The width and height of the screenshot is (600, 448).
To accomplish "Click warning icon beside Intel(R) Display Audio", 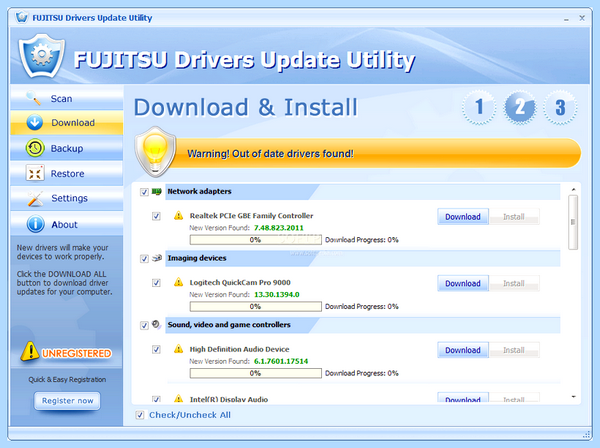I will pyautogui.click(x=178, y=399).
